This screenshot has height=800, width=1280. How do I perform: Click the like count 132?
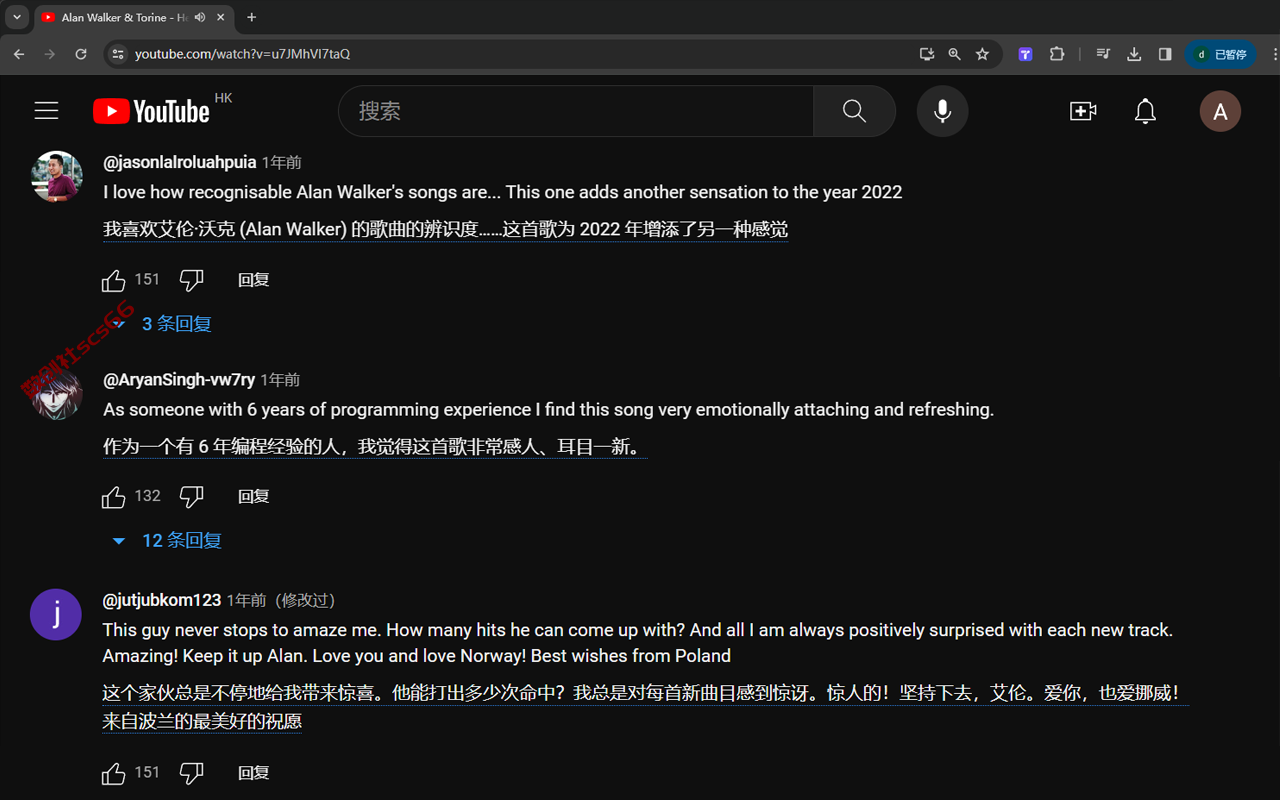click(x=147, y=496)
